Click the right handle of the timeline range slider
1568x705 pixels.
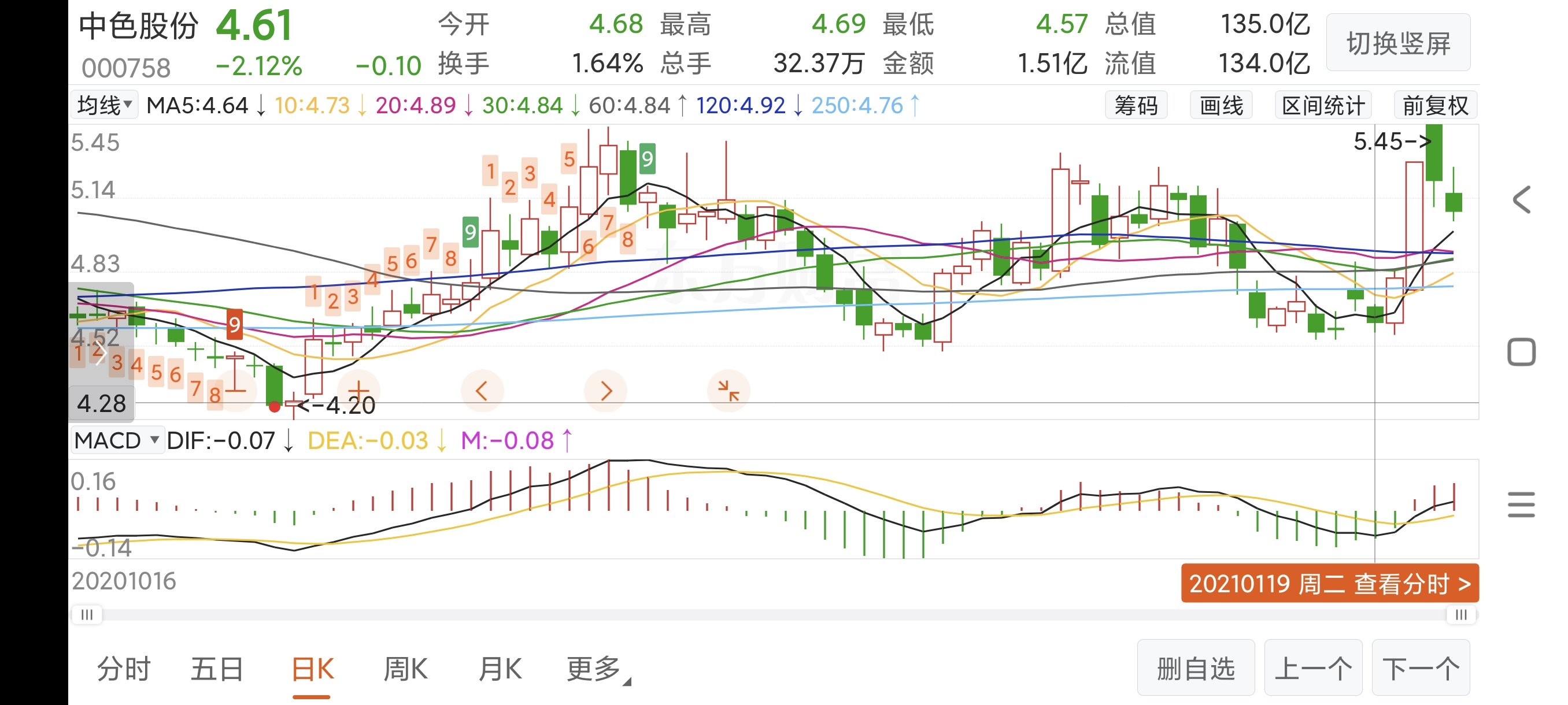click(1460, 614)
